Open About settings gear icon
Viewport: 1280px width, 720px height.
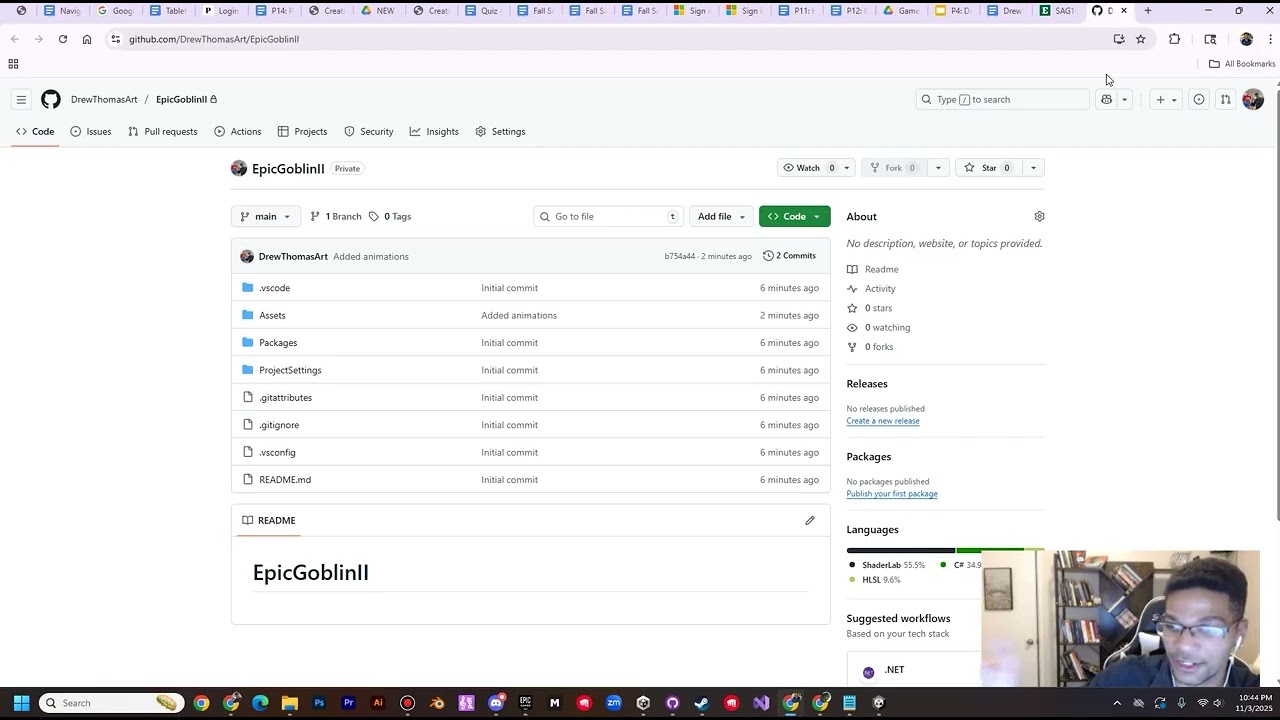click(x=1039, y=216)
